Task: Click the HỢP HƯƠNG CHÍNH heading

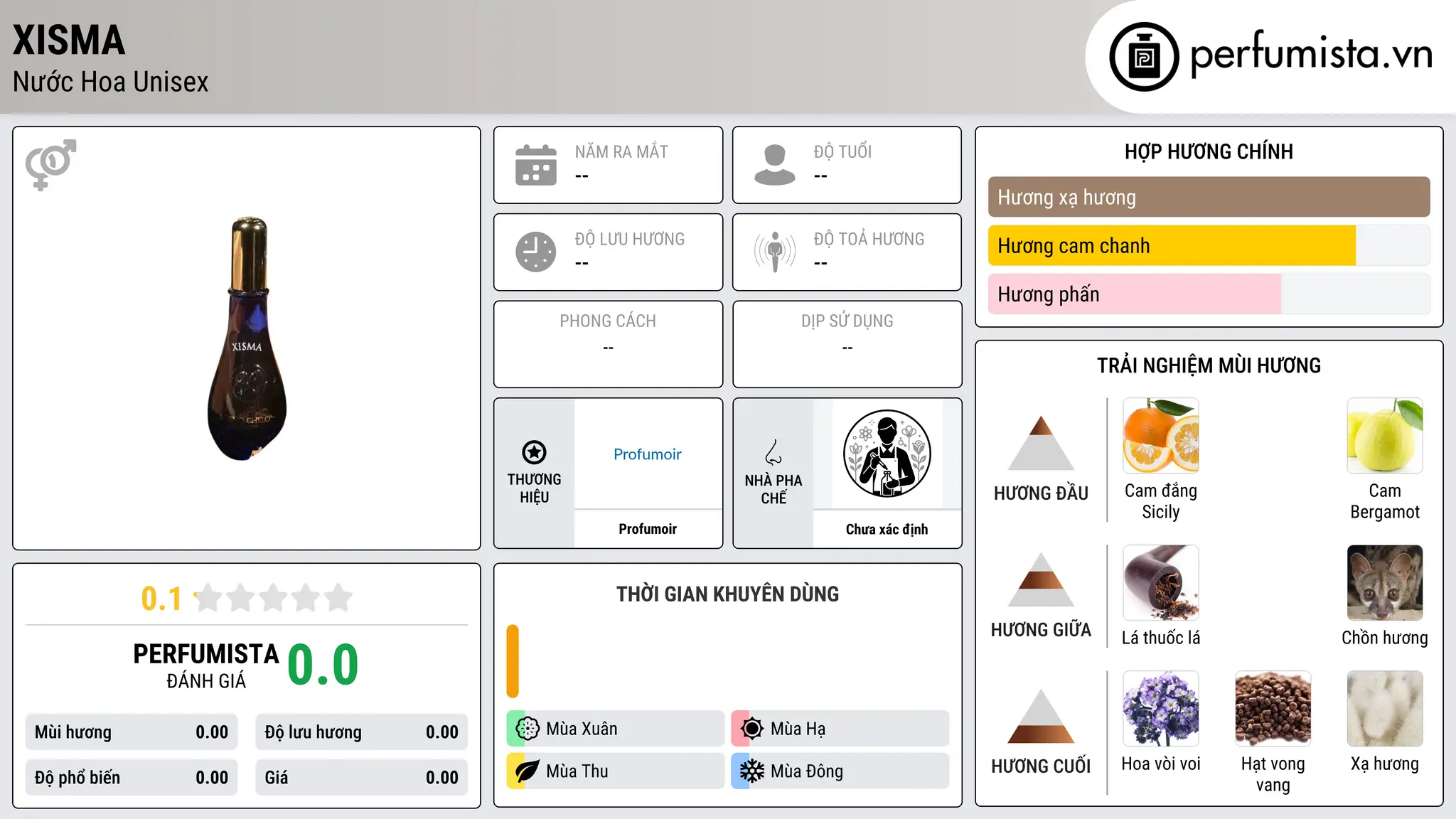Action: tap(1209, 151)
